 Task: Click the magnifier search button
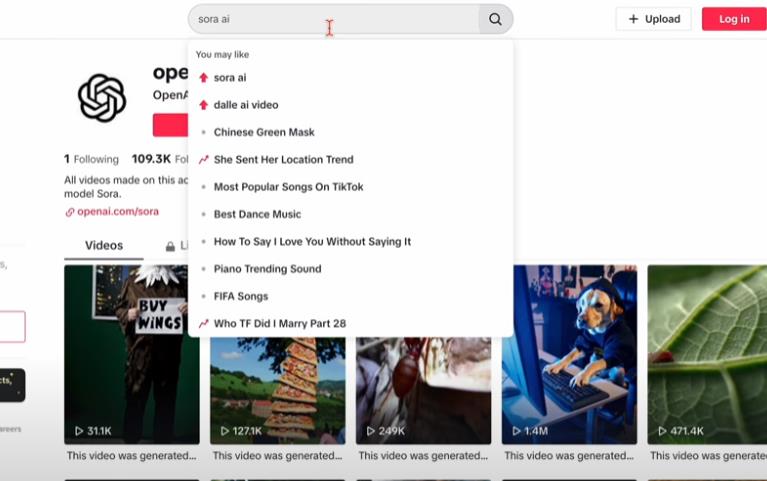pyautogui.click(x=496, y=19)
